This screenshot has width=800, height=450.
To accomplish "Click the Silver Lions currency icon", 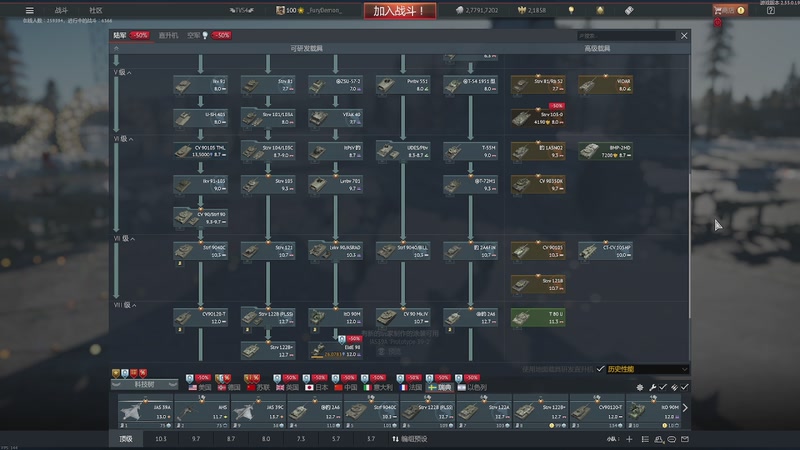I will [x=459, y=10].
